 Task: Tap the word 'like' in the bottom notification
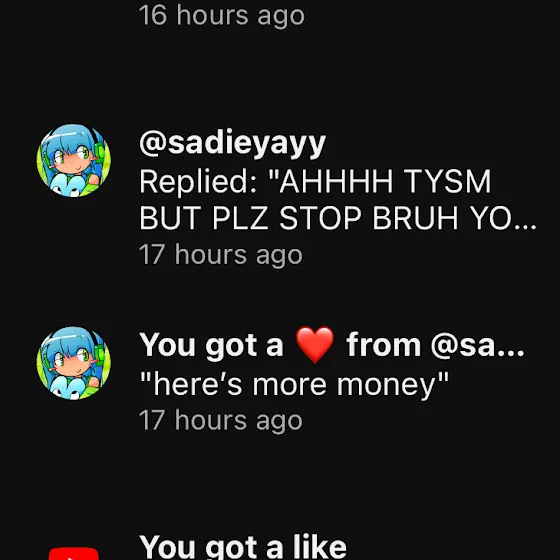coord(320,547)
